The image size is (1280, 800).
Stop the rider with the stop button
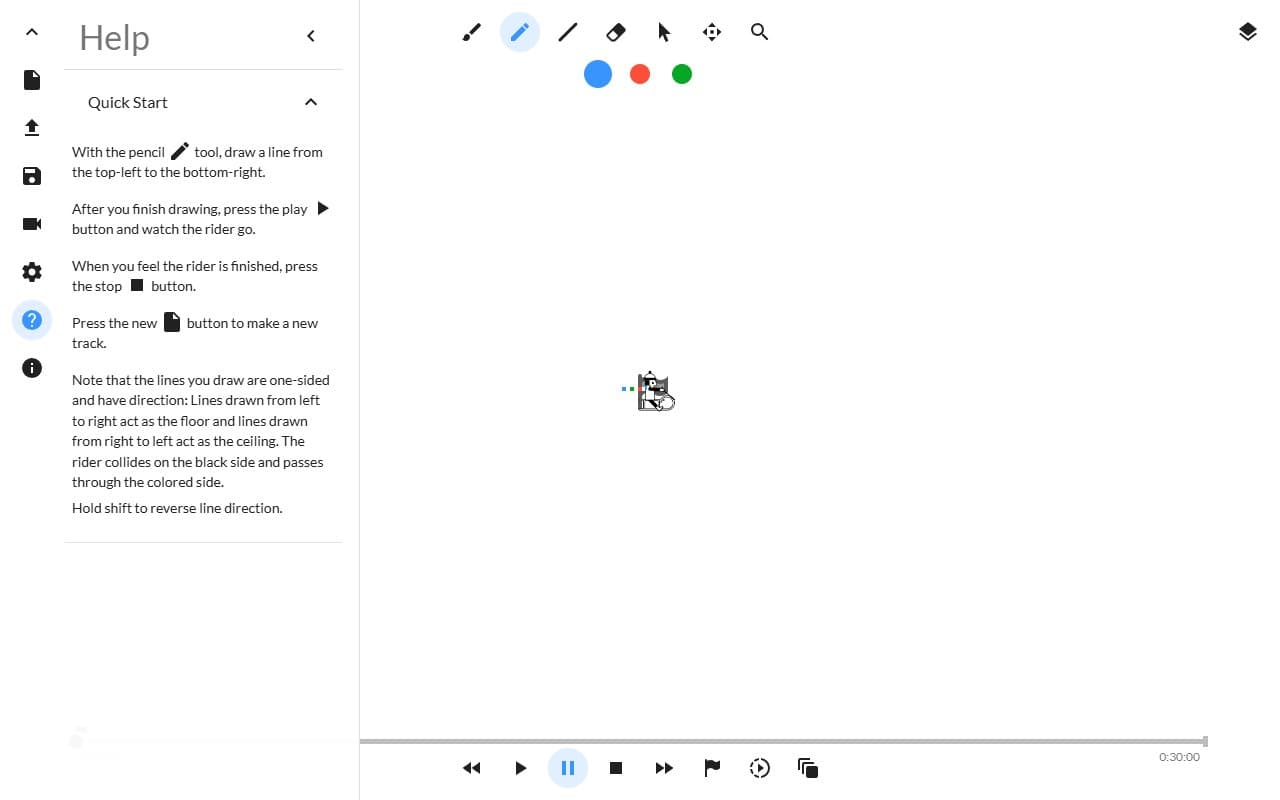click(x=616, y=768)
